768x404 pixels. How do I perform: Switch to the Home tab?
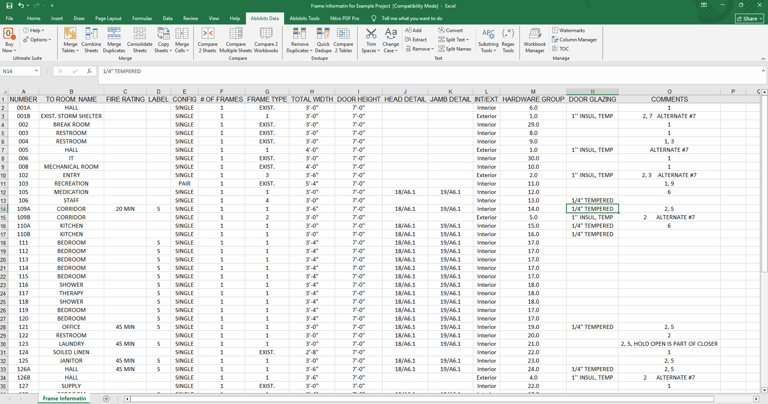(x=33, y=18)
